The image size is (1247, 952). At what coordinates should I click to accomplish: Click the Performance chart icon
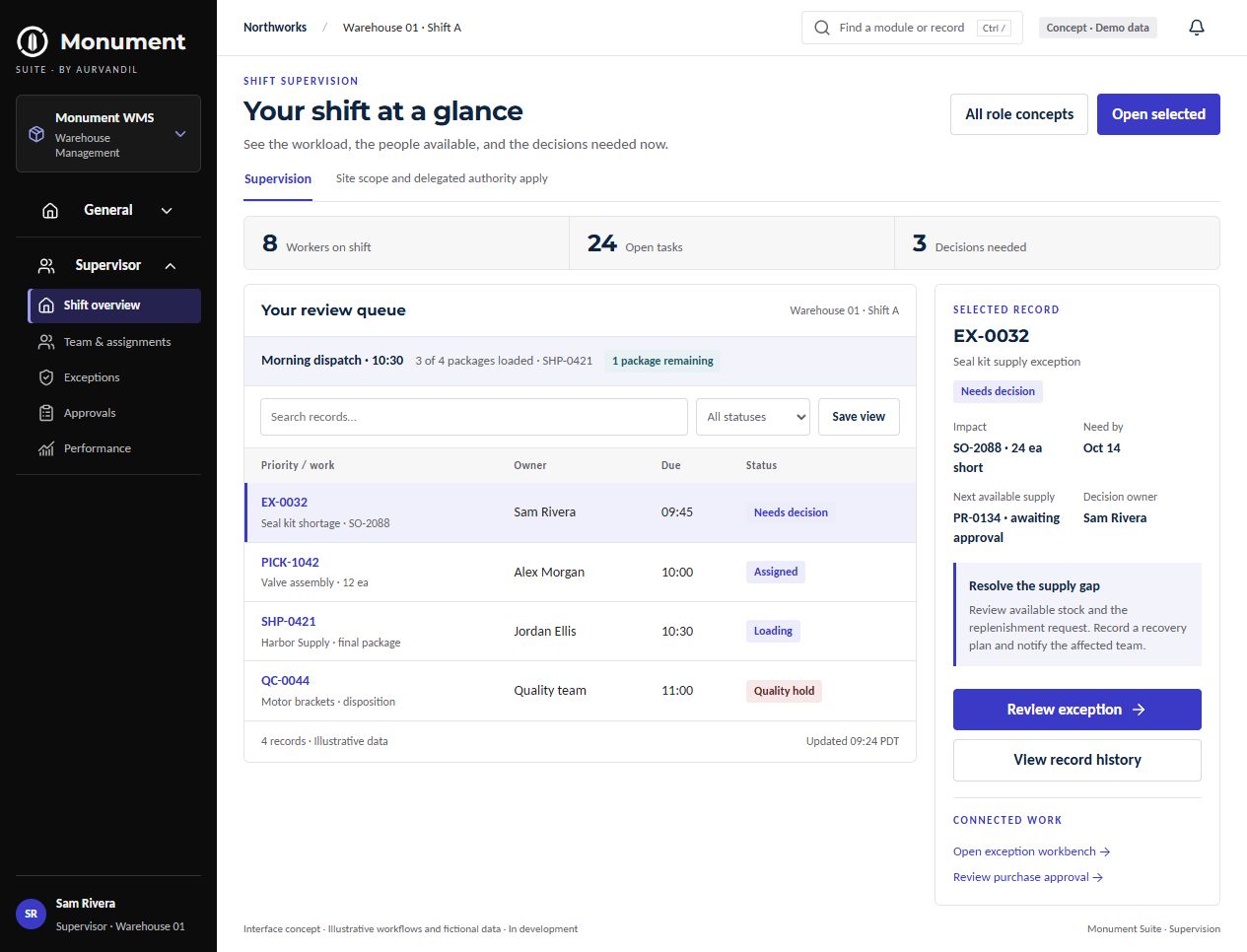click(x=46, y=448)
